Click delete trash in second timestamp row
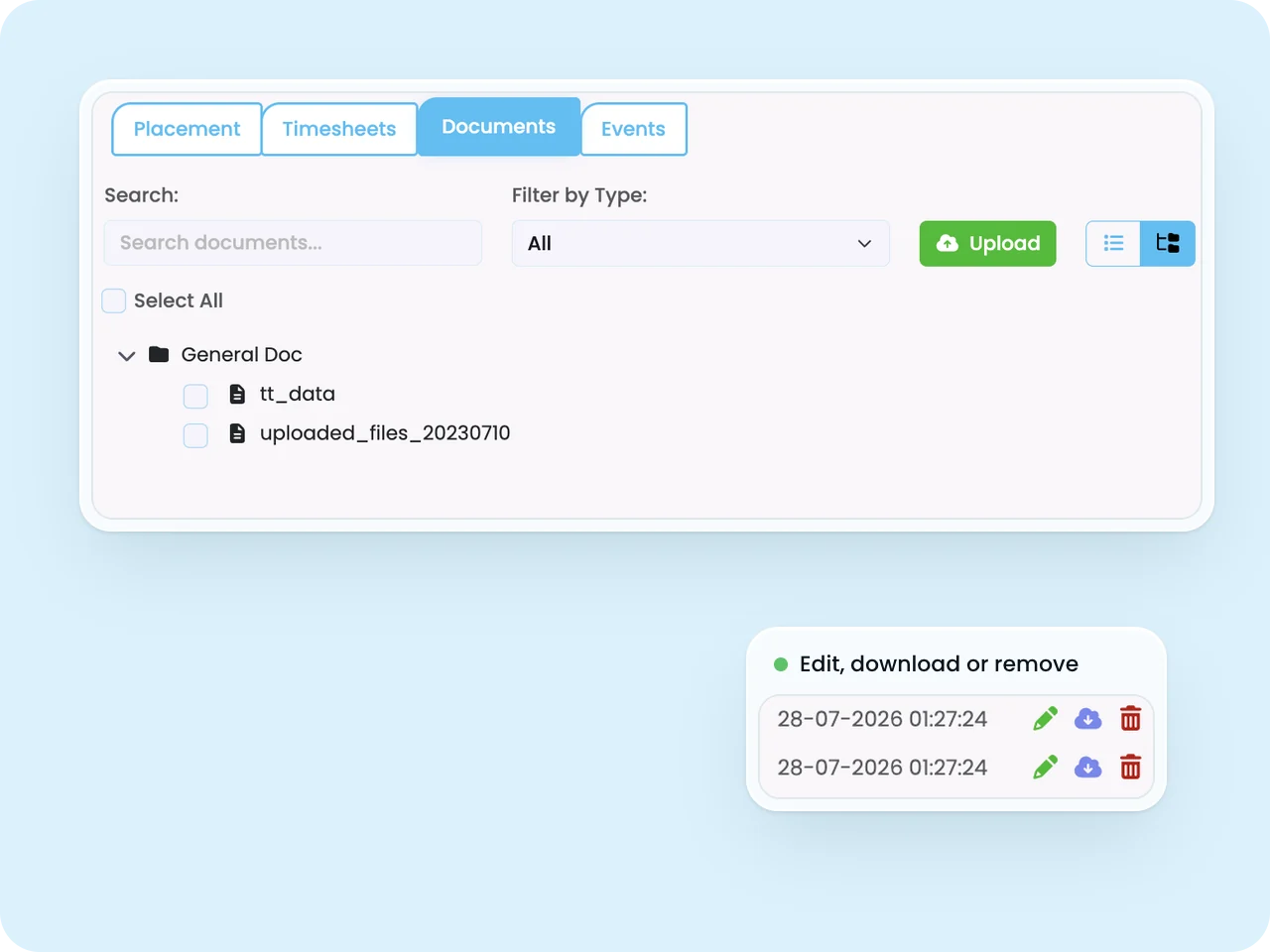The image size is (1270, 952). tap(1130, 768)
